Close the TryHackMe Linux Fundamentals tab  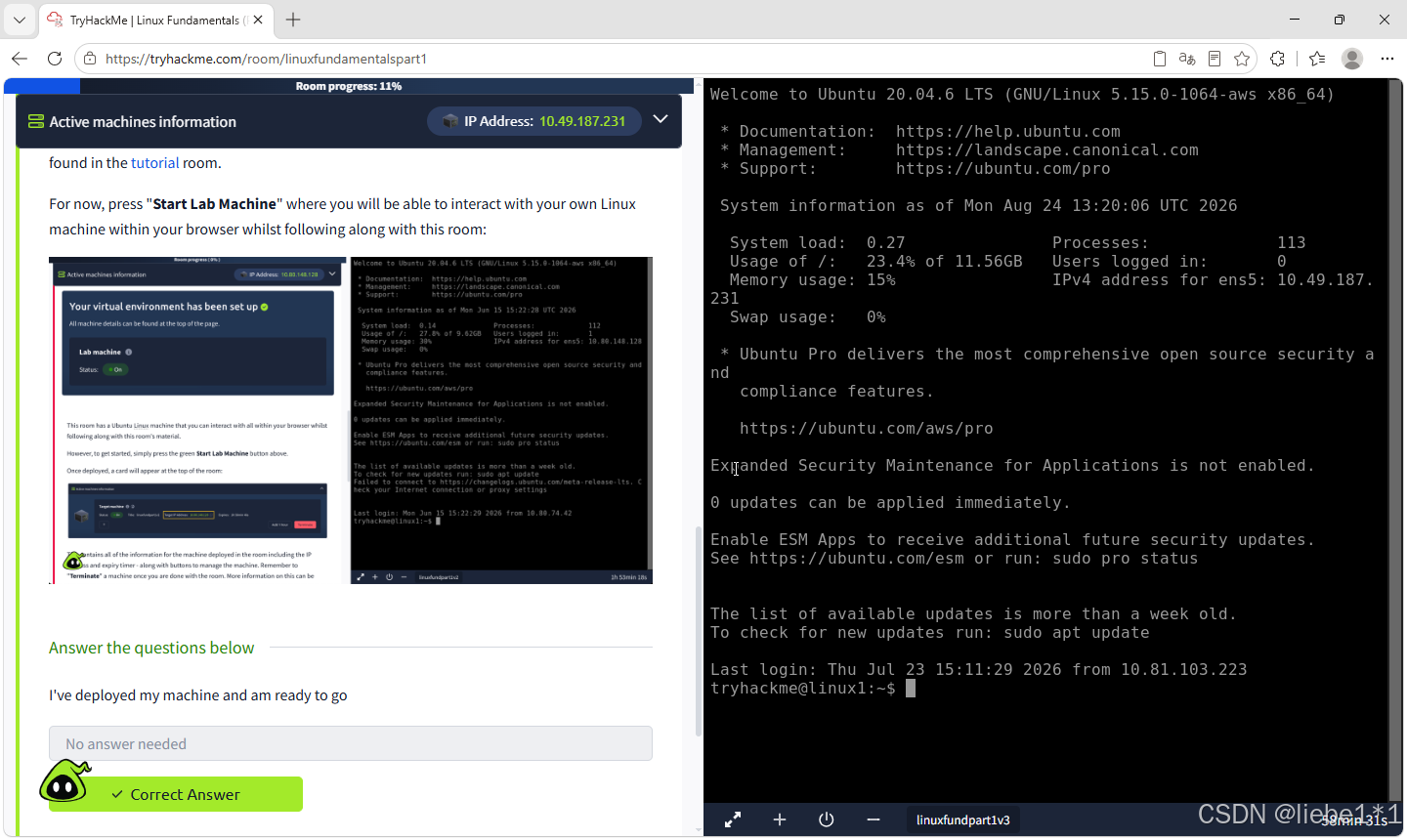click(258, 20)
